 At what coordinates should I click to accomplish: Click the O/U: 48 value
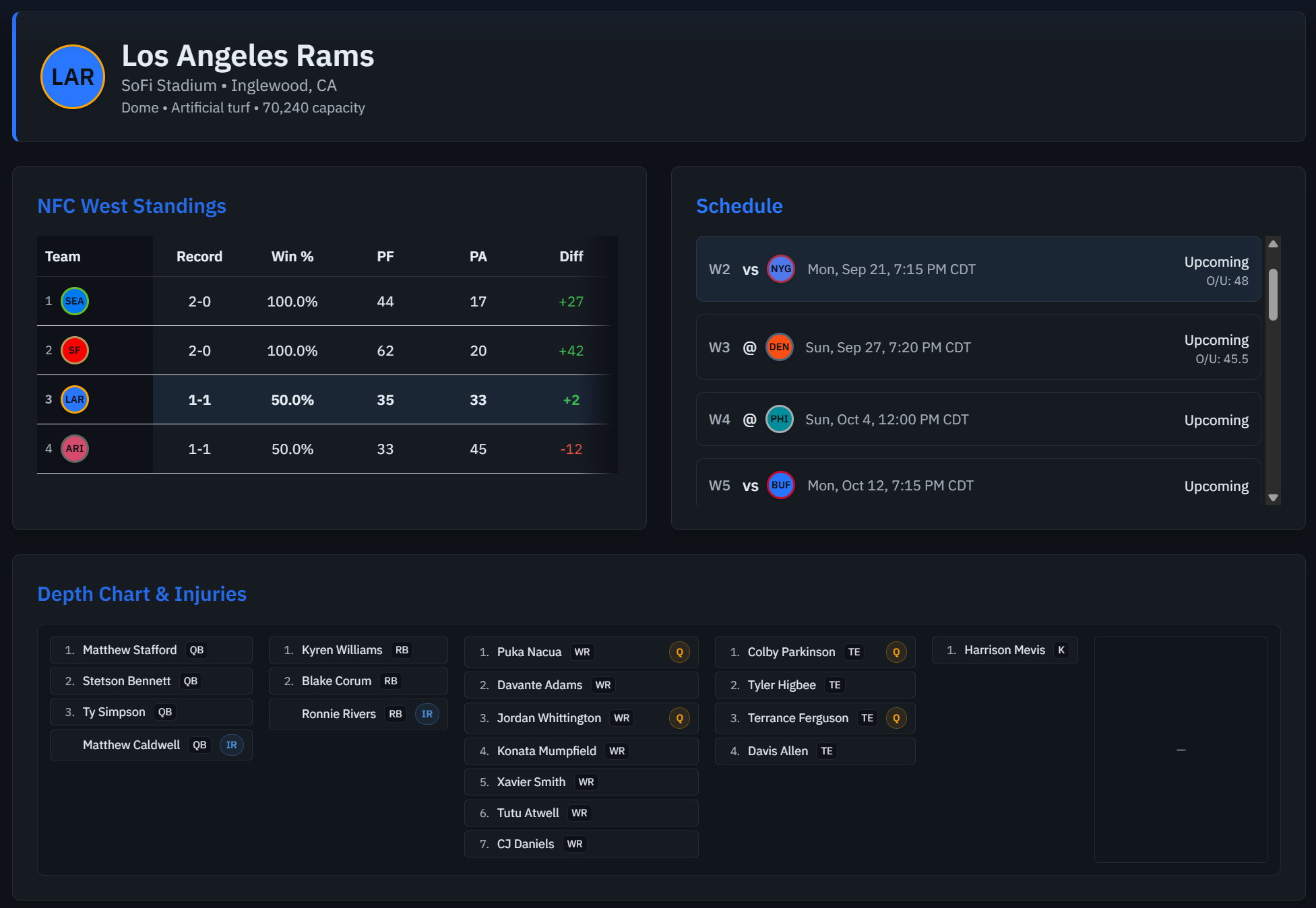coord(1227,281)
